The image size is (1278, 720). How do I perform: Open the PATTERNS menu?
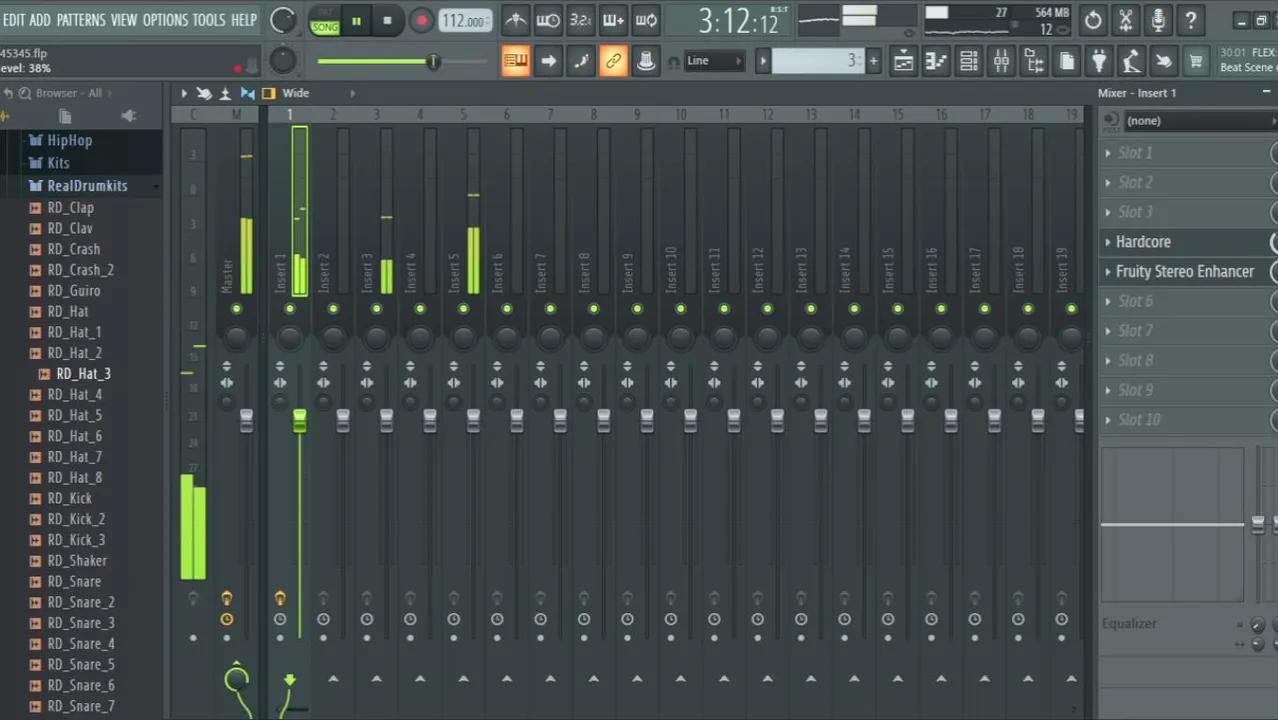(x=81, y=20)
